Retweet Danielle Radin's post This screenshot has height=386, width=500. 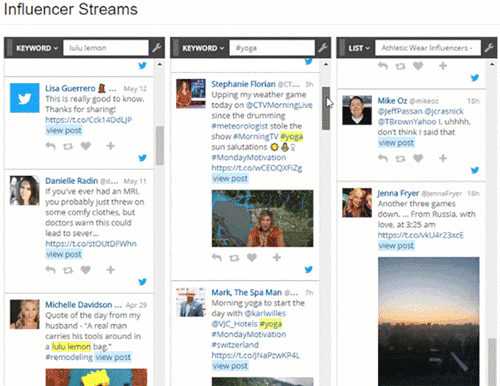[x=68, y=270]
